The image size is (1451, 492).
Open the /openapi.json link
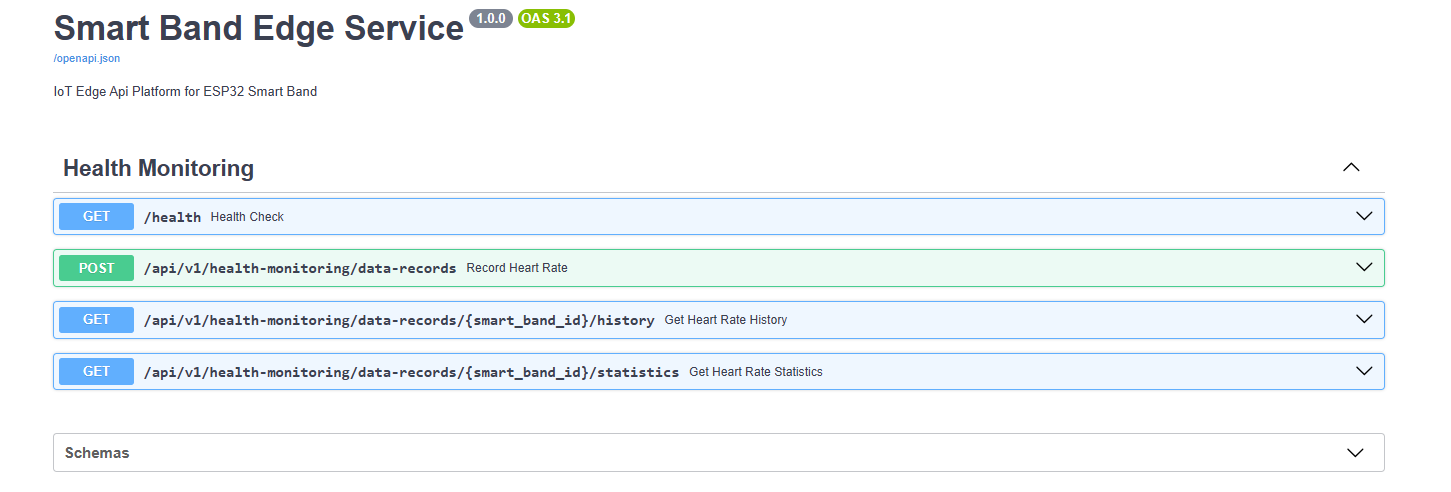pos(87,58)
